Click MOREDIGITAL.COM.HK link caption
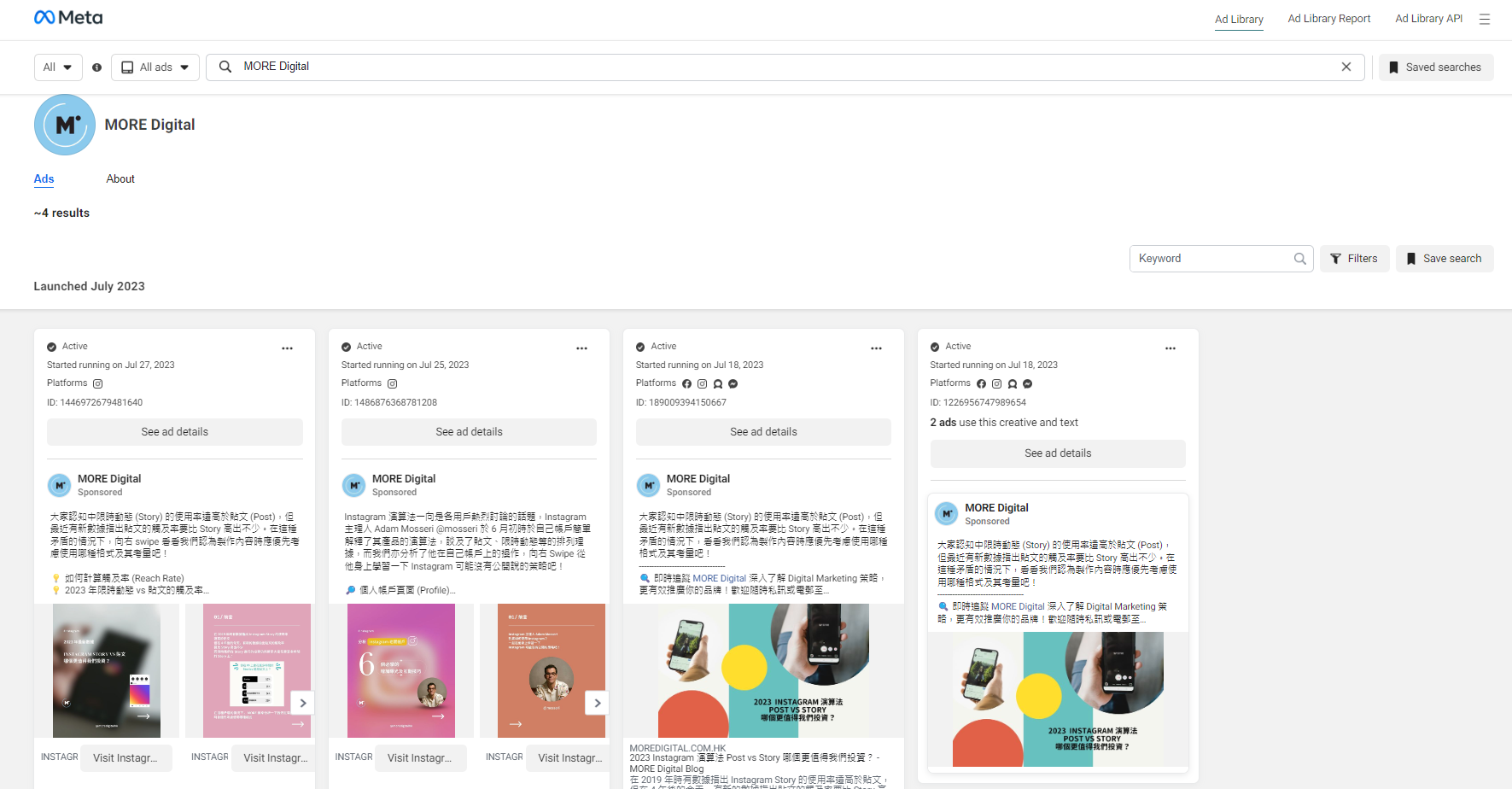The height and width of the screenshot is (789, 1512). (x=678, y=748)
